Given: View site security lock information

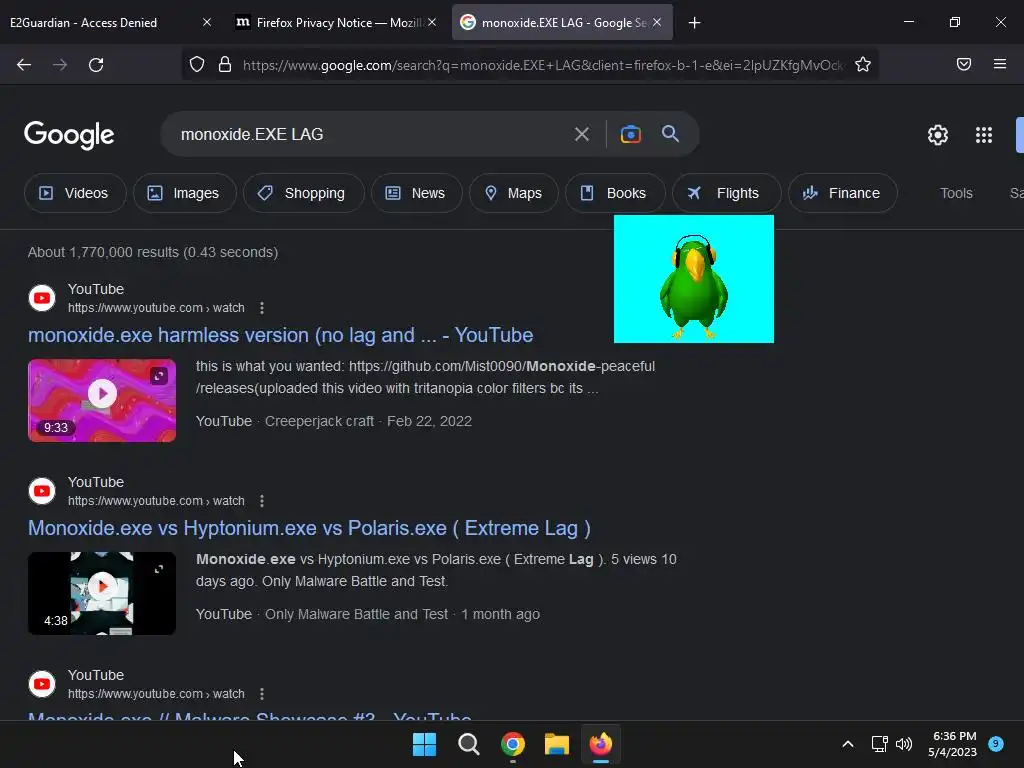Looking at the screenshot, I should click(225, 65).
